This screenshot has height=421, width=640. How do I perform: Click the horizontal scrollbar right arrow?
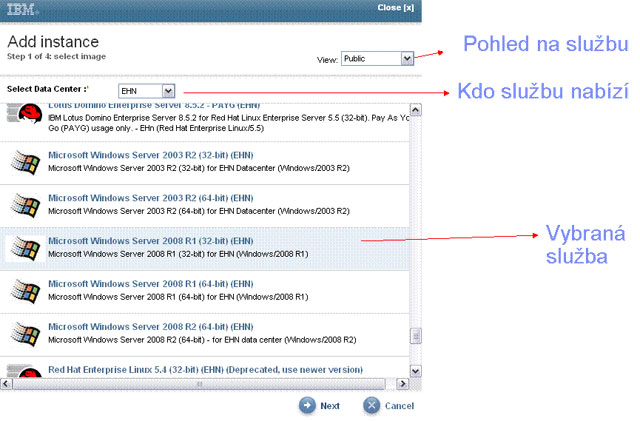(402, 384)
